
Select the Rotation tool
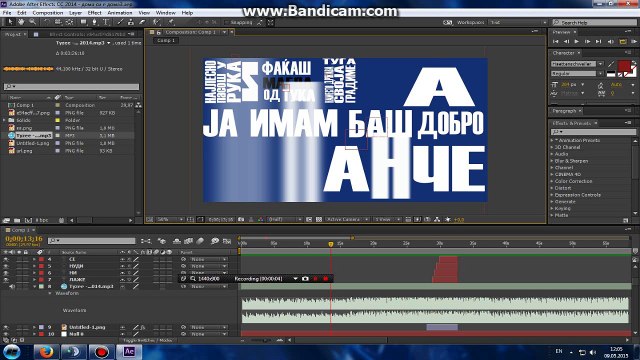coord(47,22)
